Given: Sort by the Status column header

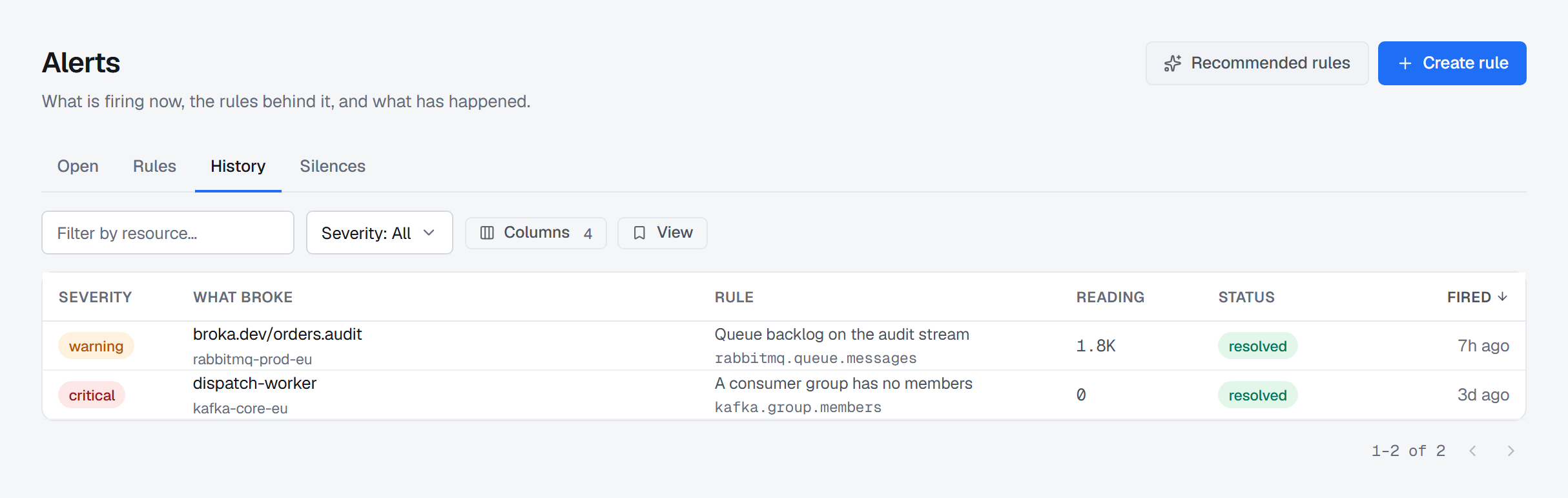Looking at the screenshot, I should (1246, 297).
